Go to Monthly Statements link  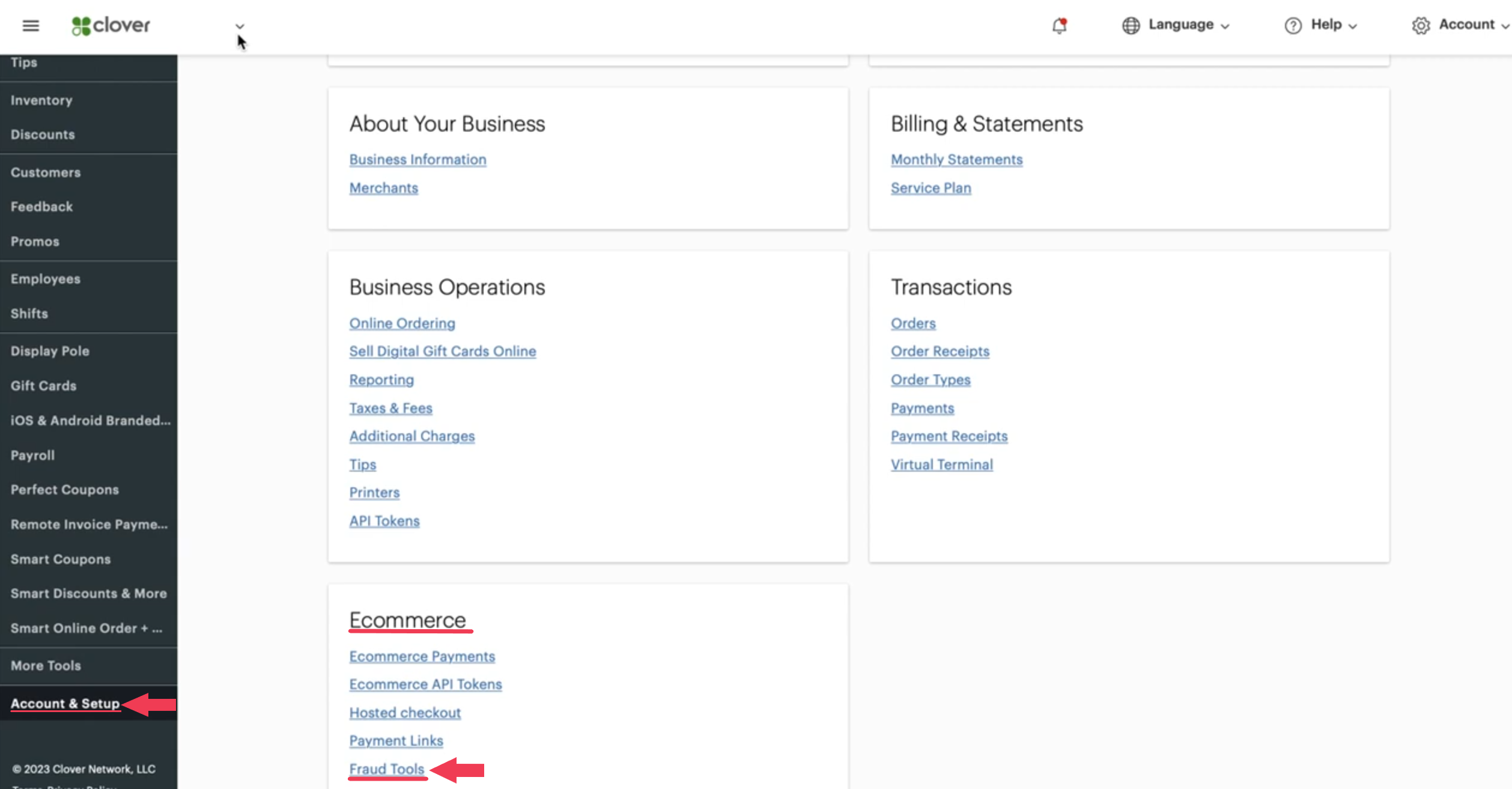click(956, 159)
